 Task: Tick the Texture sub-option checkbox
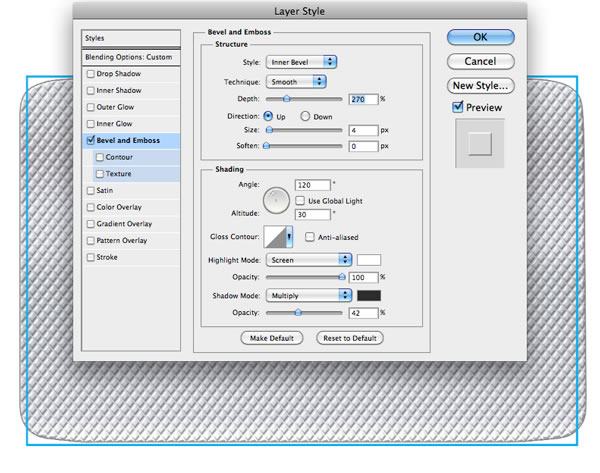(100, 174)
